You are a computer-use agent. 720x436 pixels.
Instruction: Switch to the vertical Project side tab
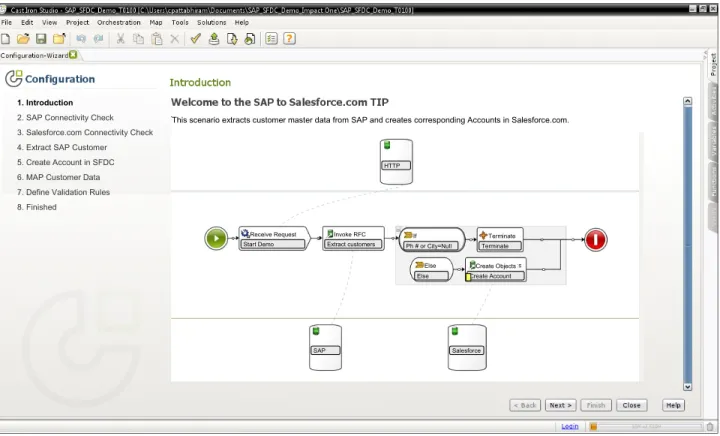pos(713,65)
